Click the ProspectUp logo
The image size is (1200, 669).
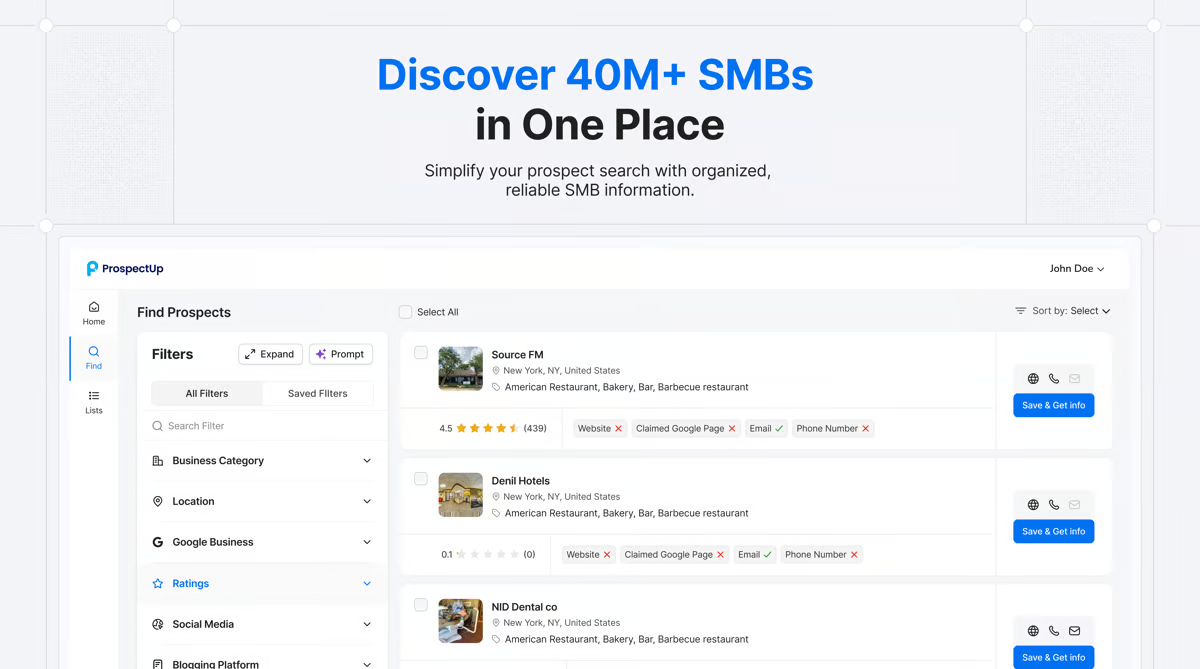(x=125, y=268)
